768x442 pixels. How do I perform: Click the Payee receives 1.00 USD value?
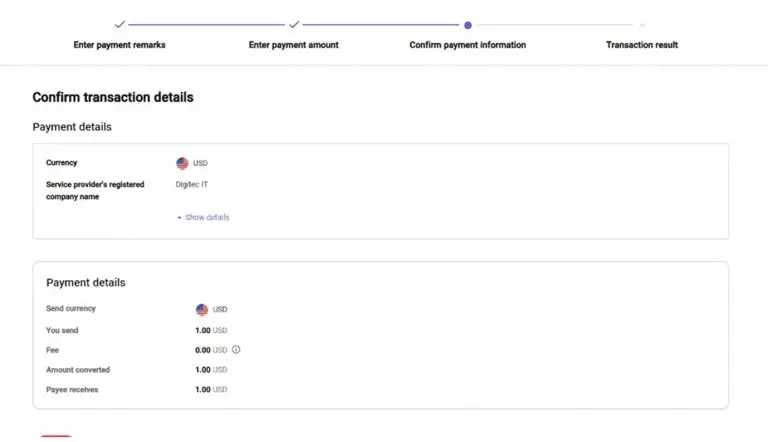tap(211, 390)
